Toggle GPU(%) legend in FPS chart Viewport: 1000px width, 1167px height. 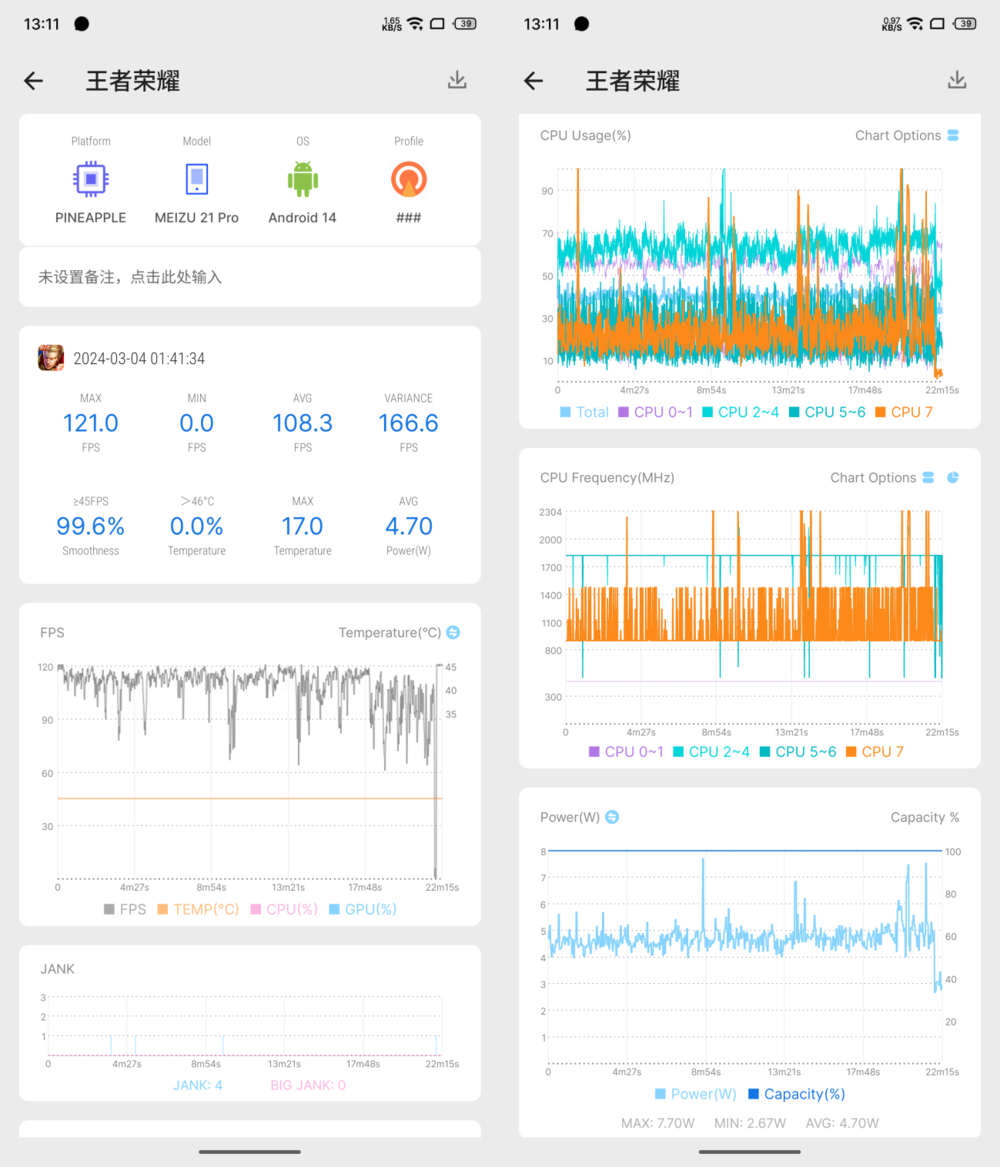(x=362, y=909)
